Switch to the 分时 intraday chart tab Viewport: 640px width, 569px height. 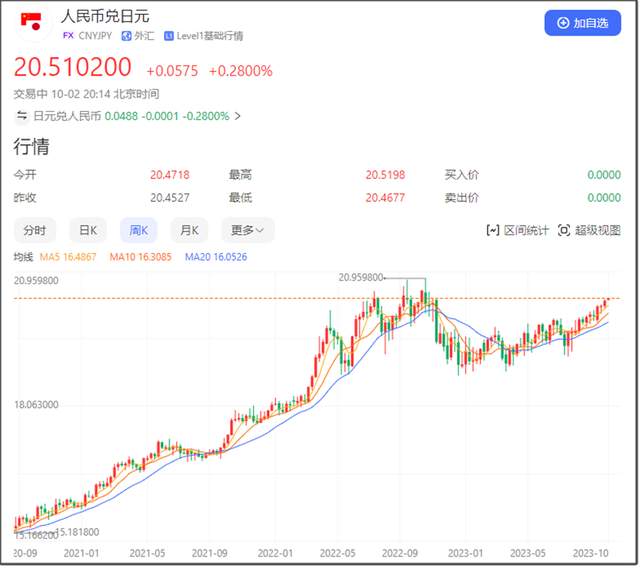pos(34,230)
